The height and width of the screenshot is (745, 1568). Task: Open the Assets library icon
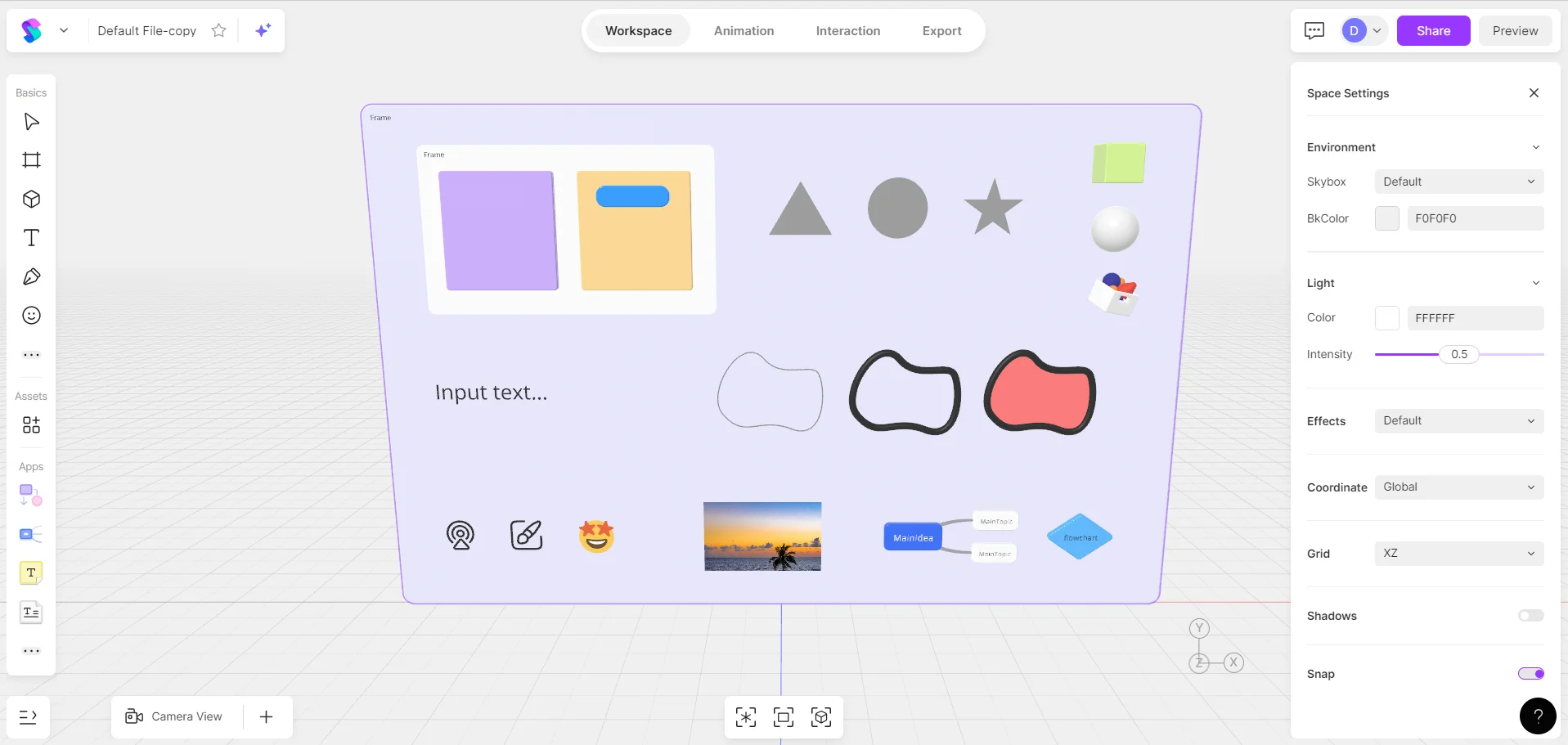(x=31, y=425)
